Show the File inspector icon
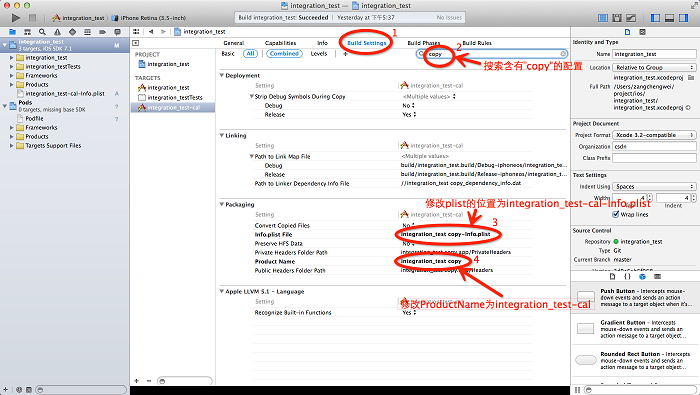The height and width of the screenshot is (395, 700). point(627,32)
